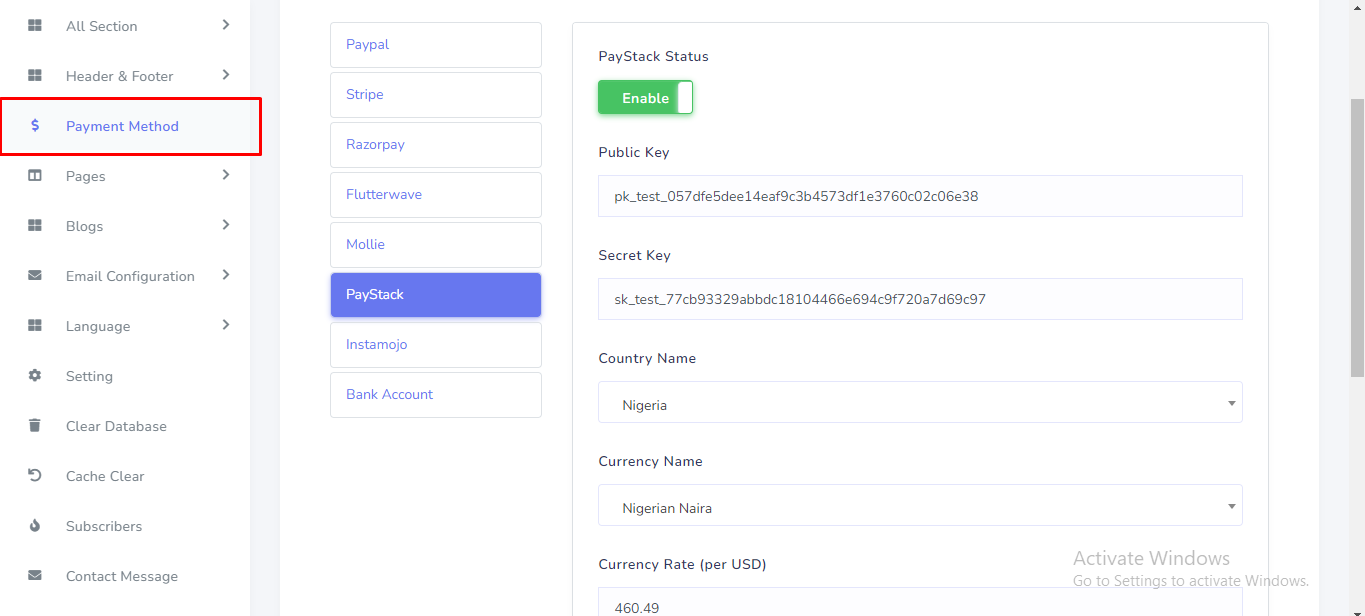This screenshot has width=1365, height=616.
Task: Click the envelope icon for Contact Message
Action: pyautogui.click(x=35, y=576)
